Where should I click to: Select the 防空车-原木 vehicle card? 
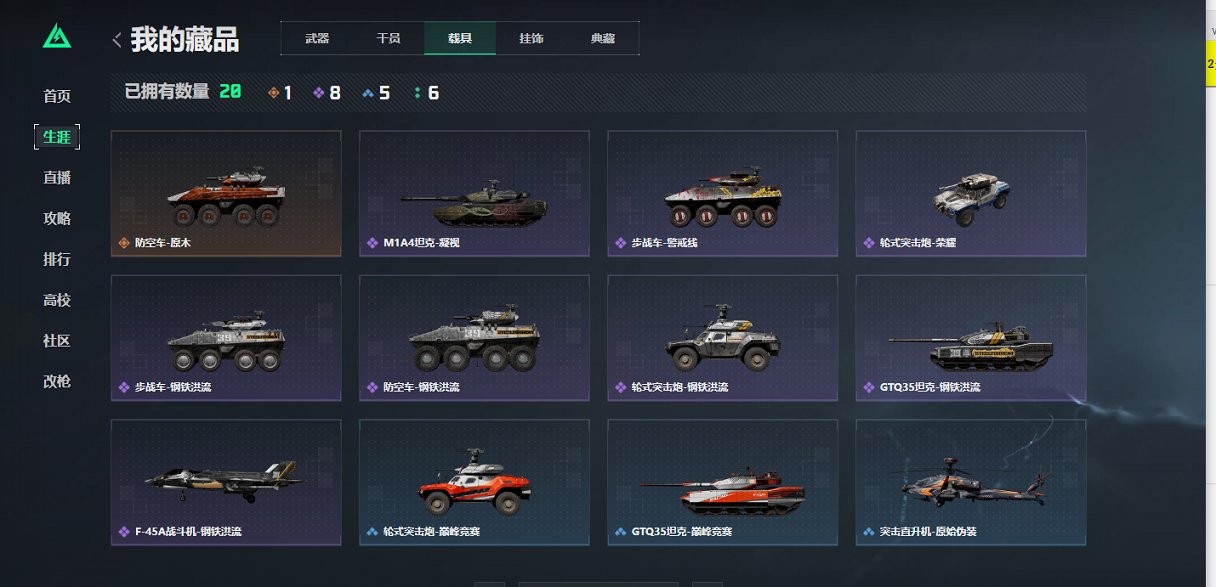pos(226,193)
